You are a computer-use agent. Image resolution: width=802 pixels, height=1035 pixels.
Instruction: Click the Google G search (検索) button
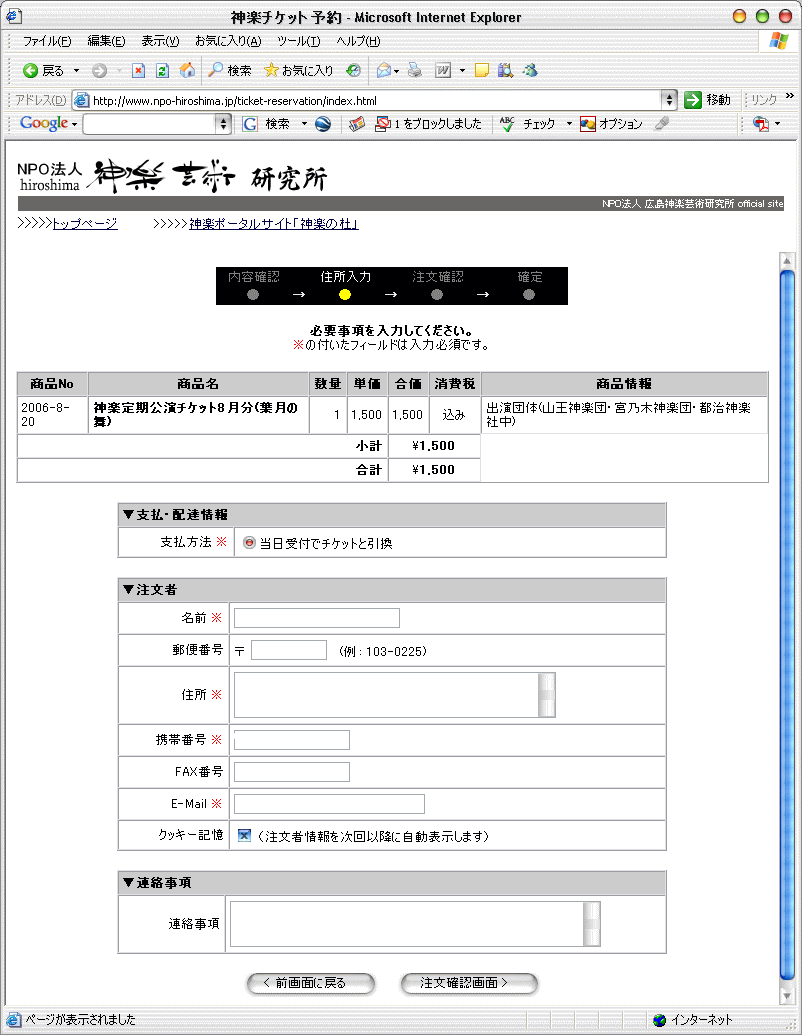[265, 123]
